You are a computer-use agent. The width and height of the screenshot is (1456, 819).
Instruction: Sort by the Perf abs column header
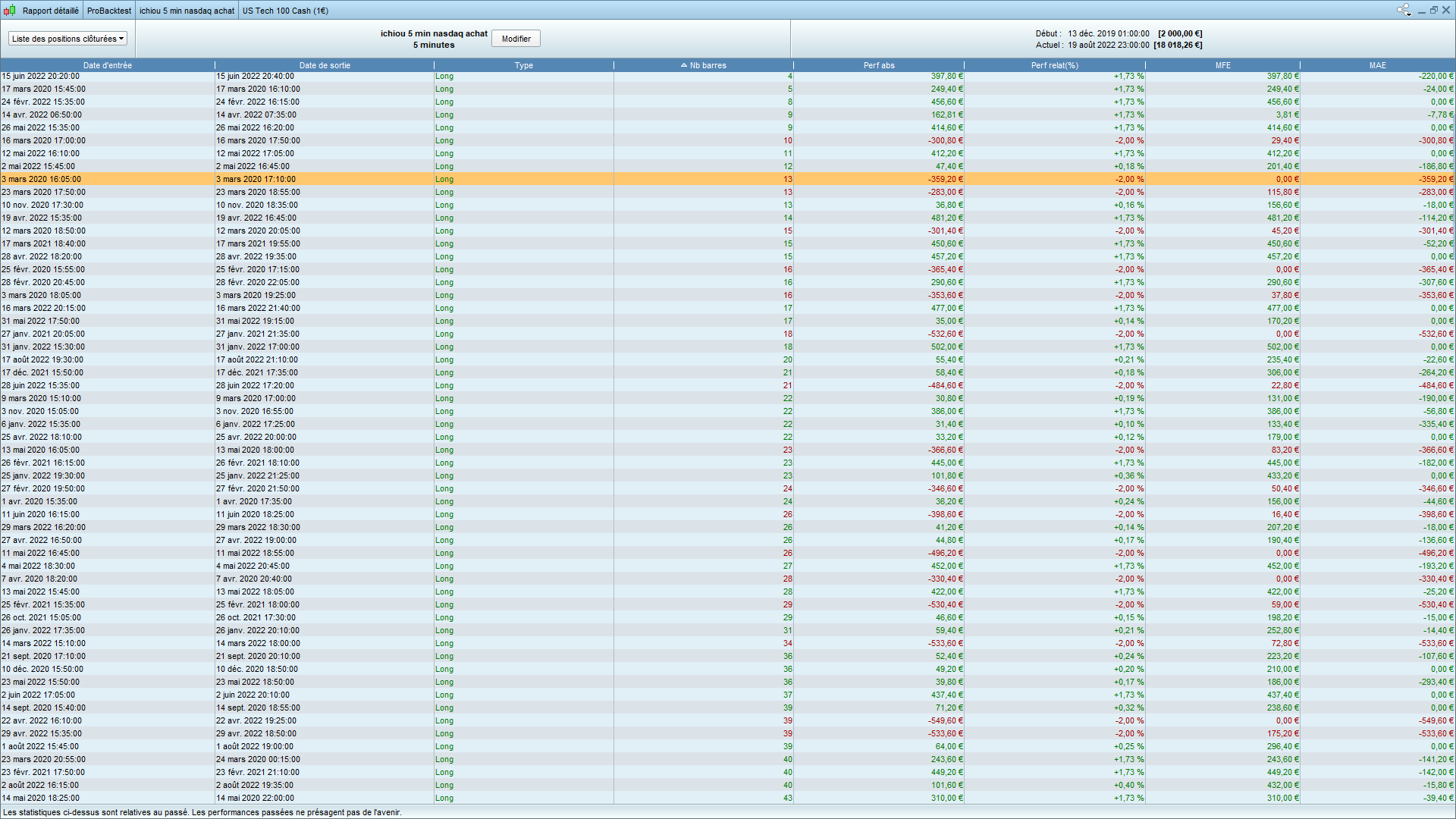tap(878, 65)
